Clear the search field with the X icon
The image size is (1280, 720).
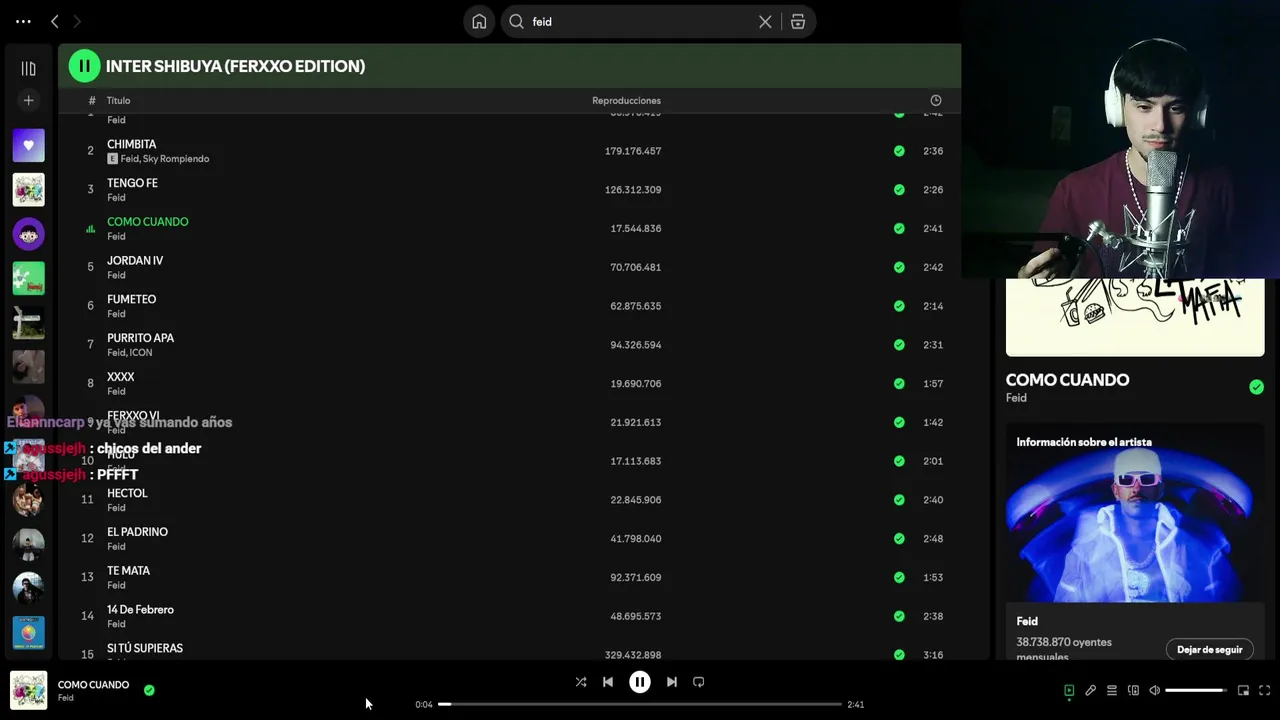765,22
